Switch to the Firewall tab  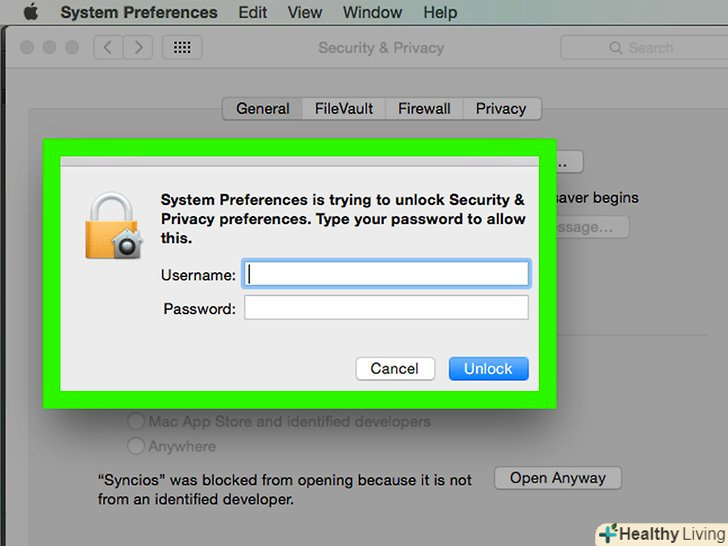pos(424,109)
